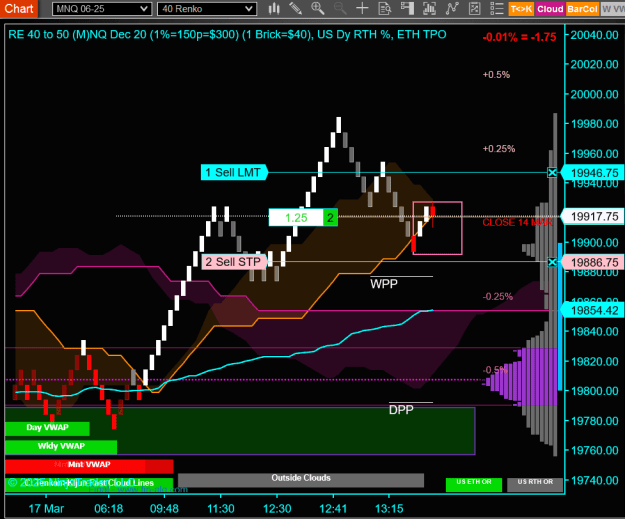
Task: Open the Data Box icon
Action: pos(385,8)
